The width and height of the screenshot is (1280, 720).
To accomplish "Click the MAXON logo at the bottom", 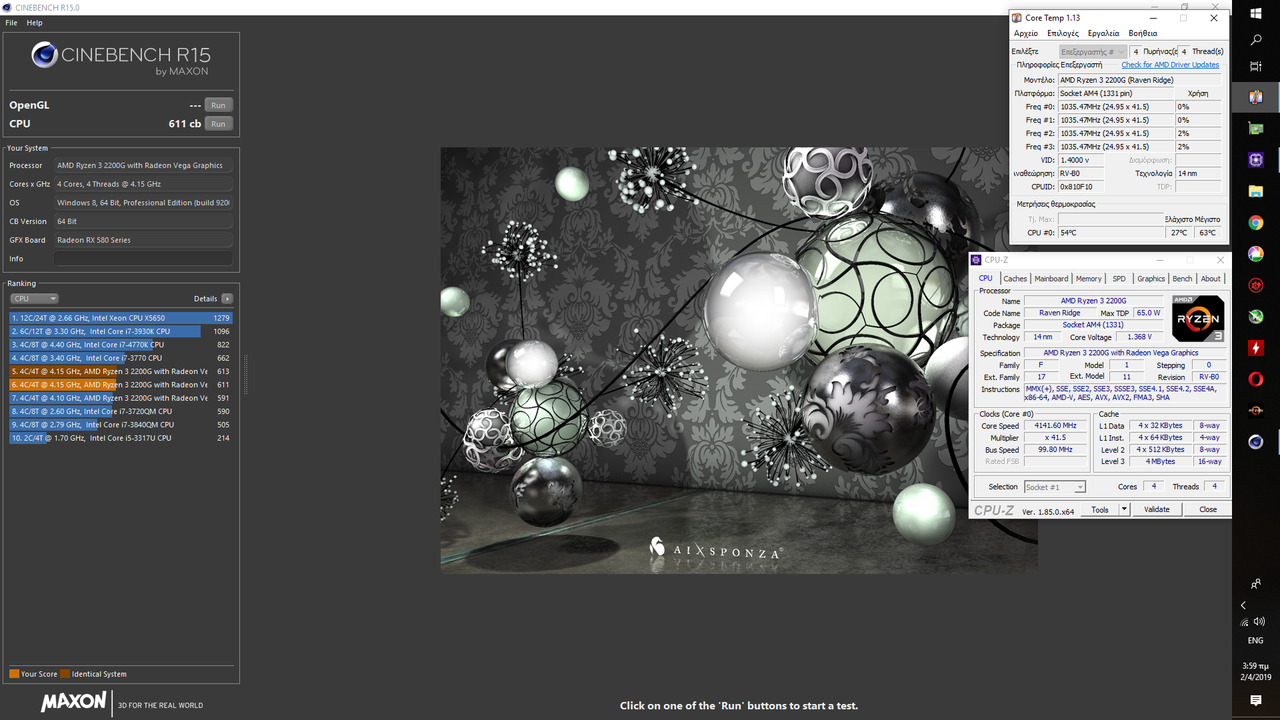I will coord(73,702).
